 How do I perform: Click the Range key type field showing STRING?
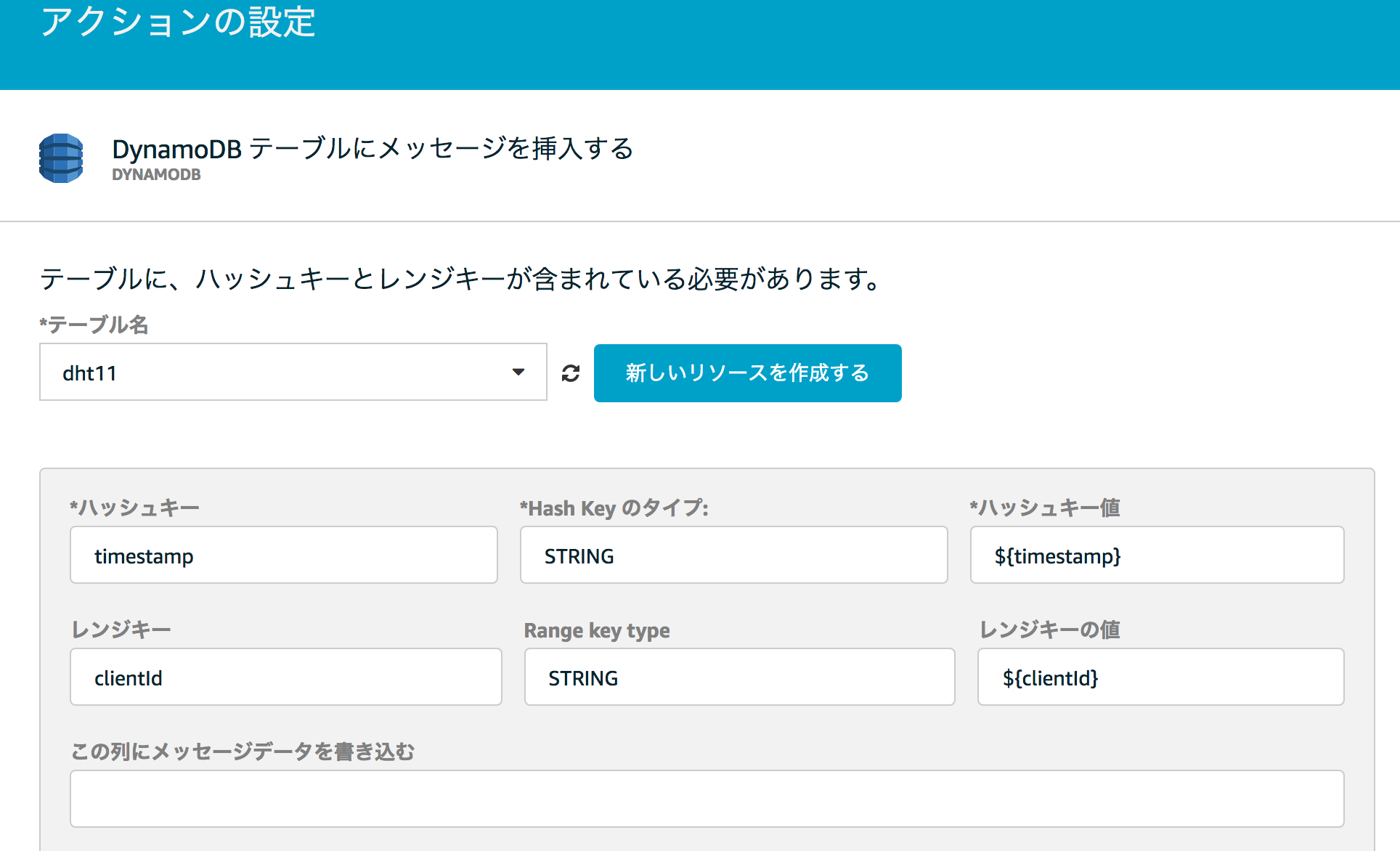739,677
